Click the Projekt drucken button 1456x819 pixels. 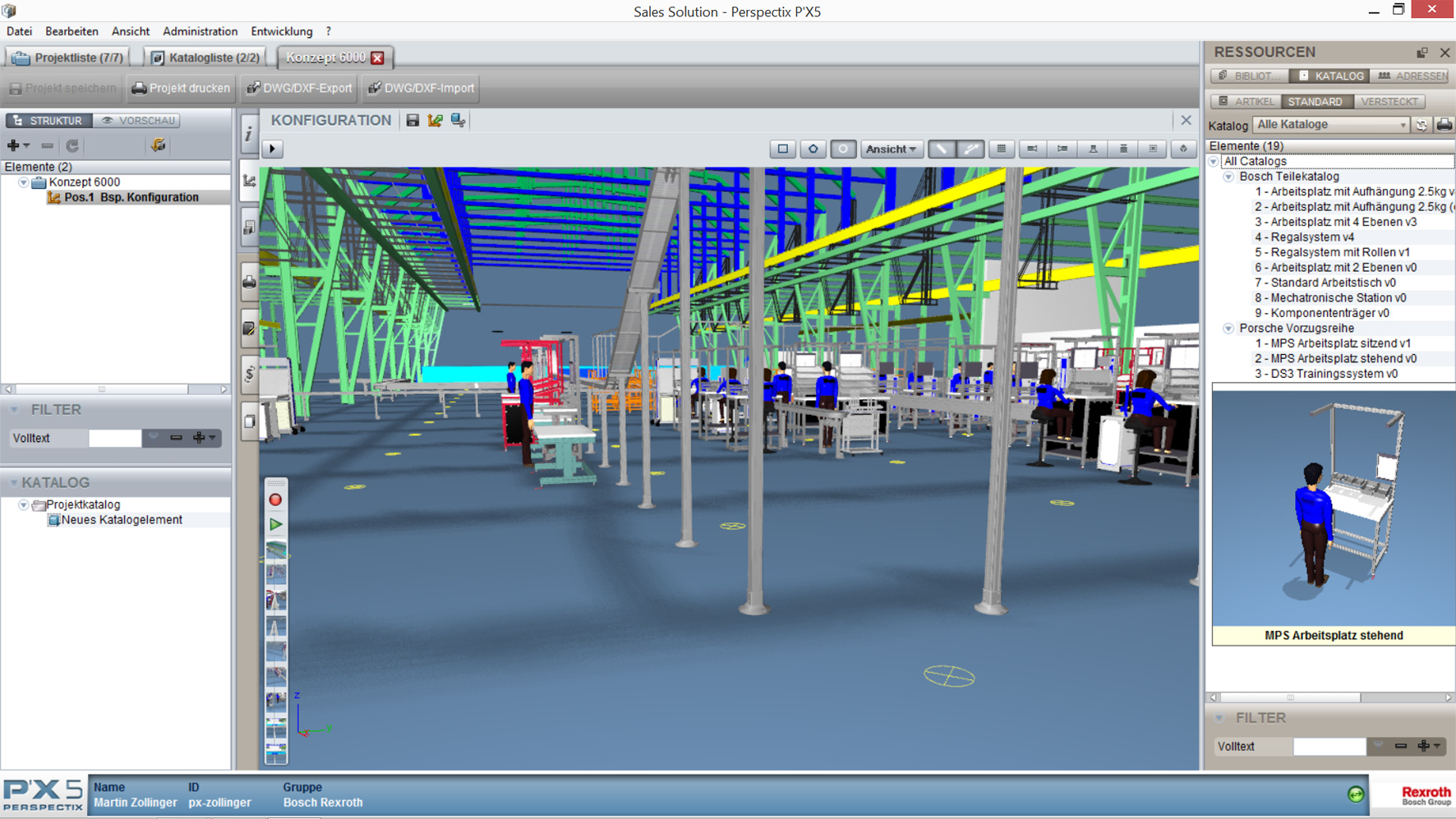pyautogui.click(x=181, y=88)
